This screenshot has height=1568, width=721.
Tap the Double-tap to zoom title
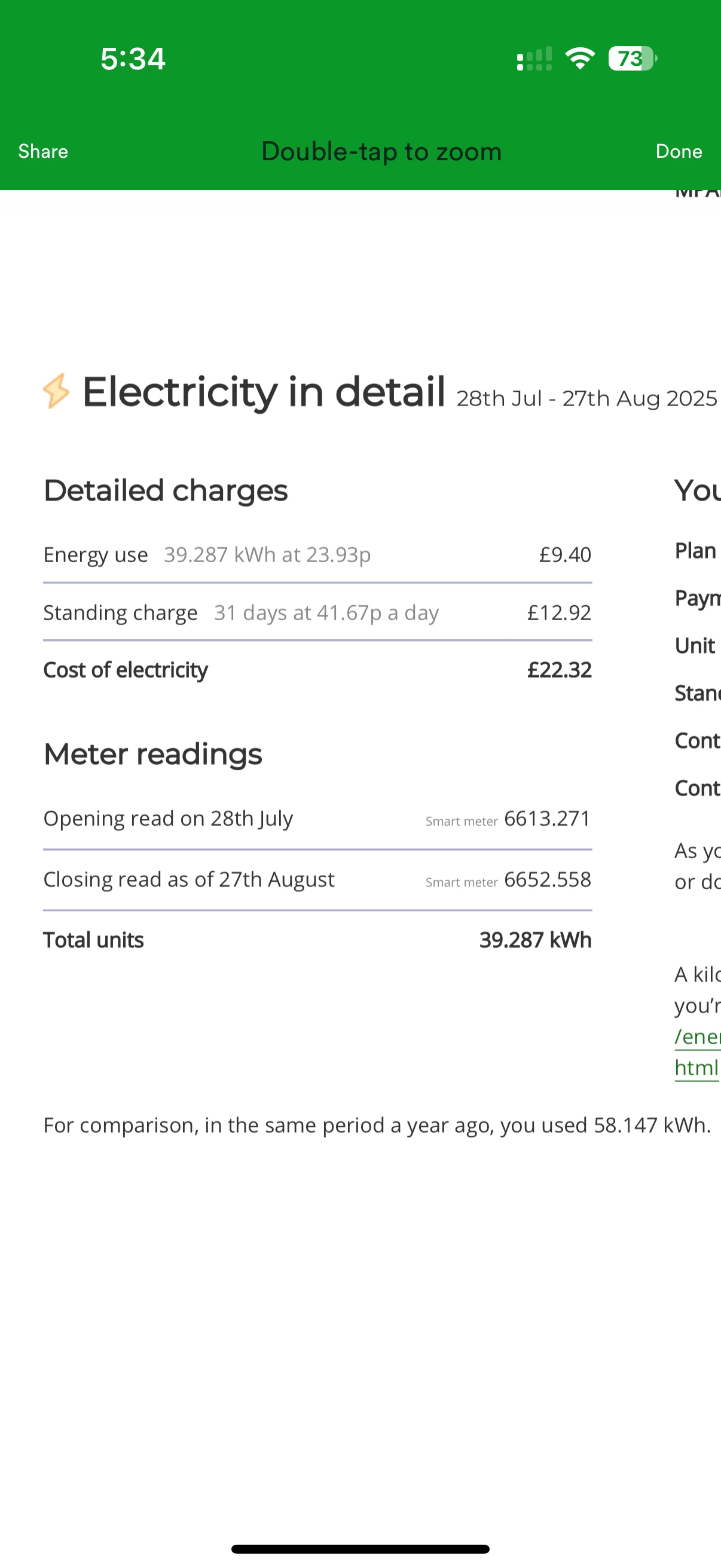(x=381, y=151)
